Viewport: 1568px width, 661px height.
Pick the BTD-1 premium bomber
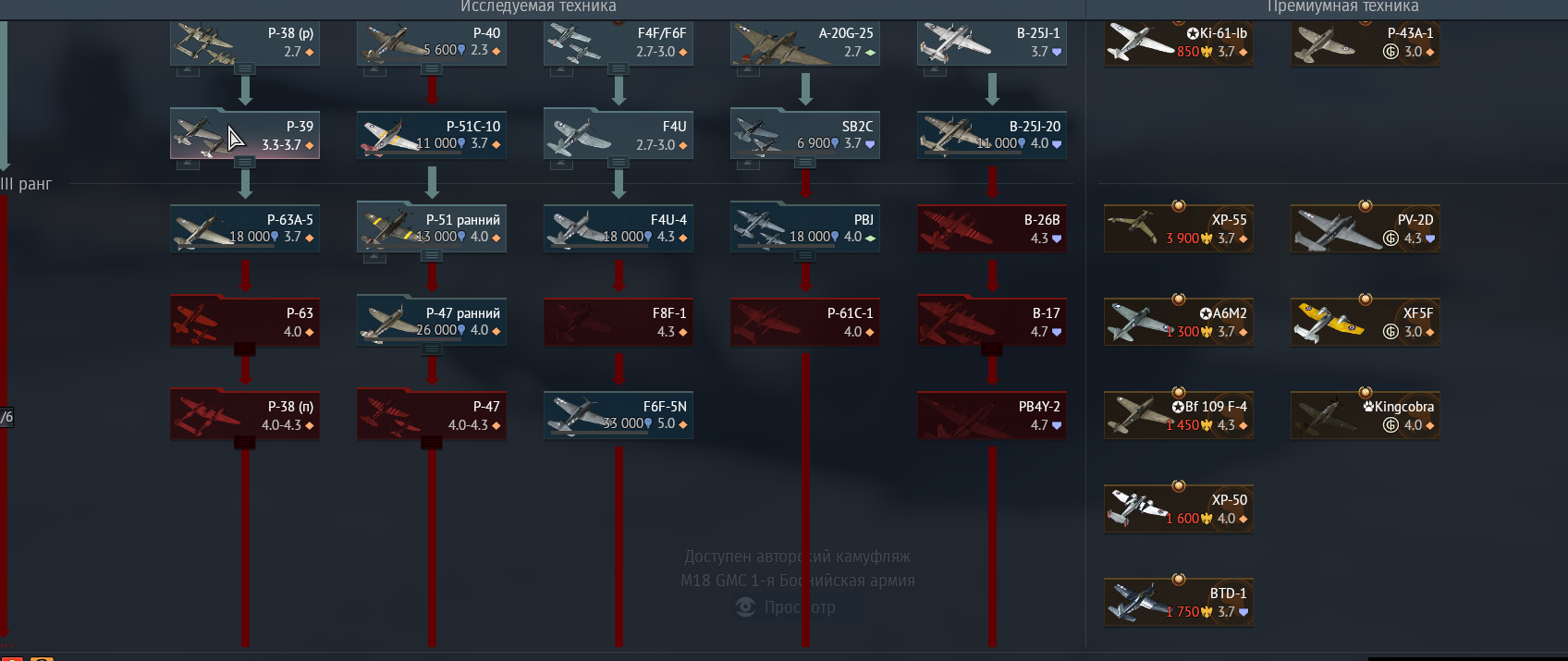[1179, 602]
